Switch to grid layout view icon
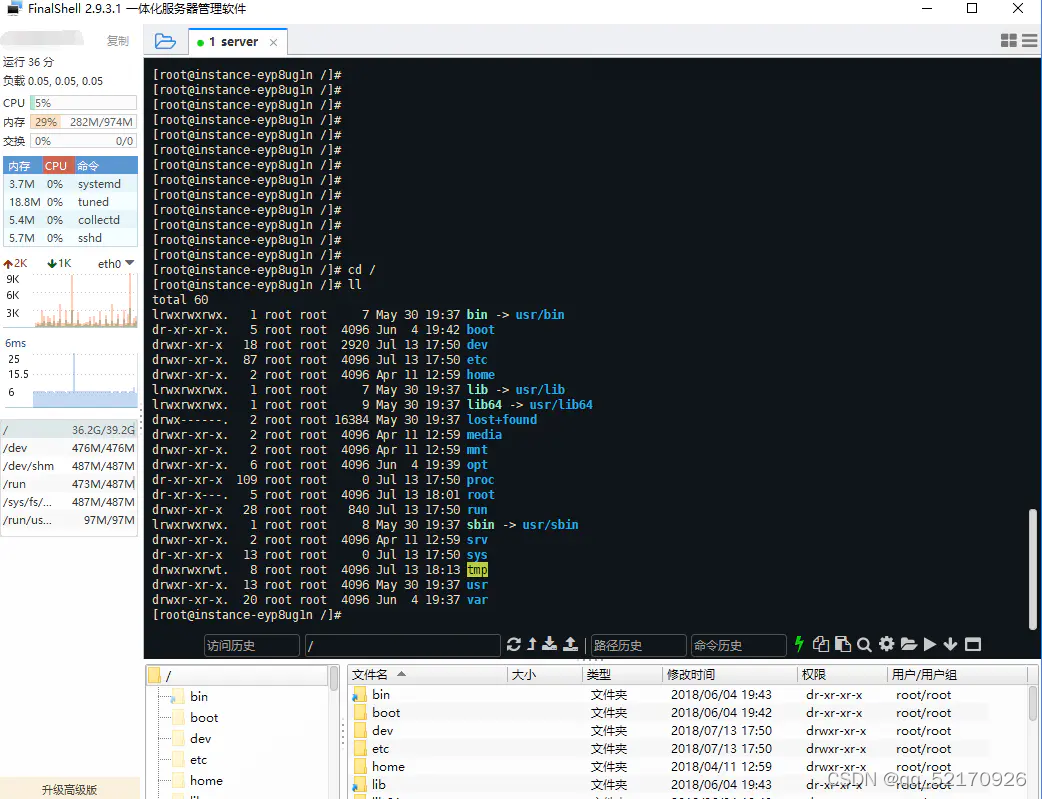 pos(1009,41)
